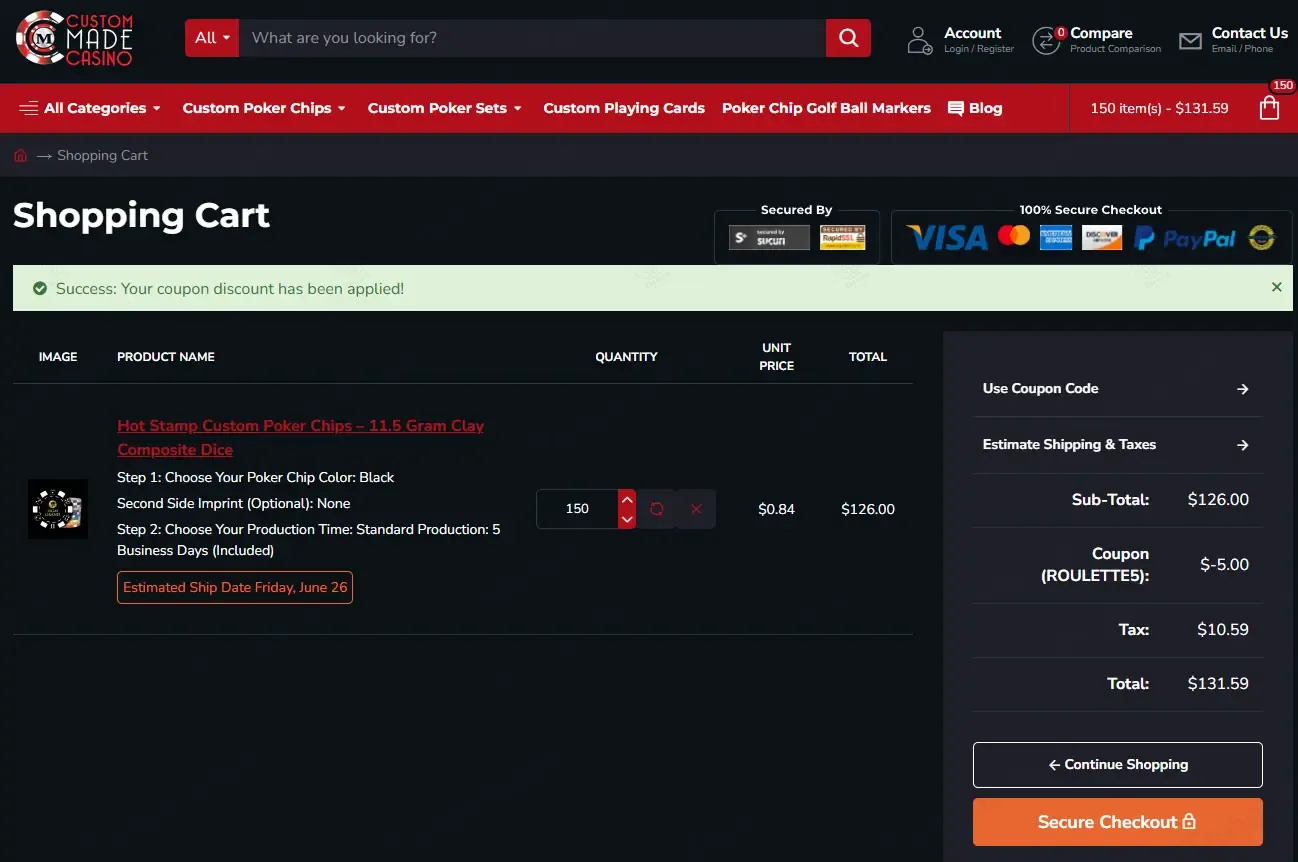
Task: Expand the Use Coupon Code section
Action: pos(1117,389)
